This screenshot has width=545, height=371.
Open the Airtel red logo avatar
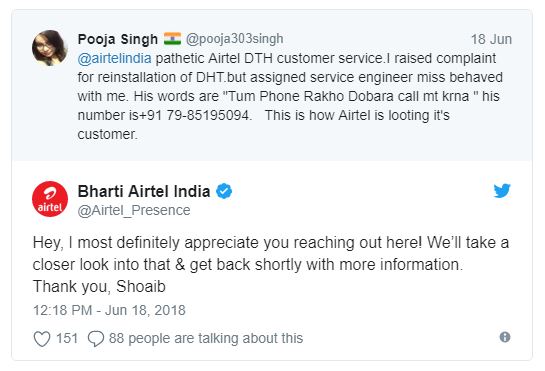coord(50,199)
